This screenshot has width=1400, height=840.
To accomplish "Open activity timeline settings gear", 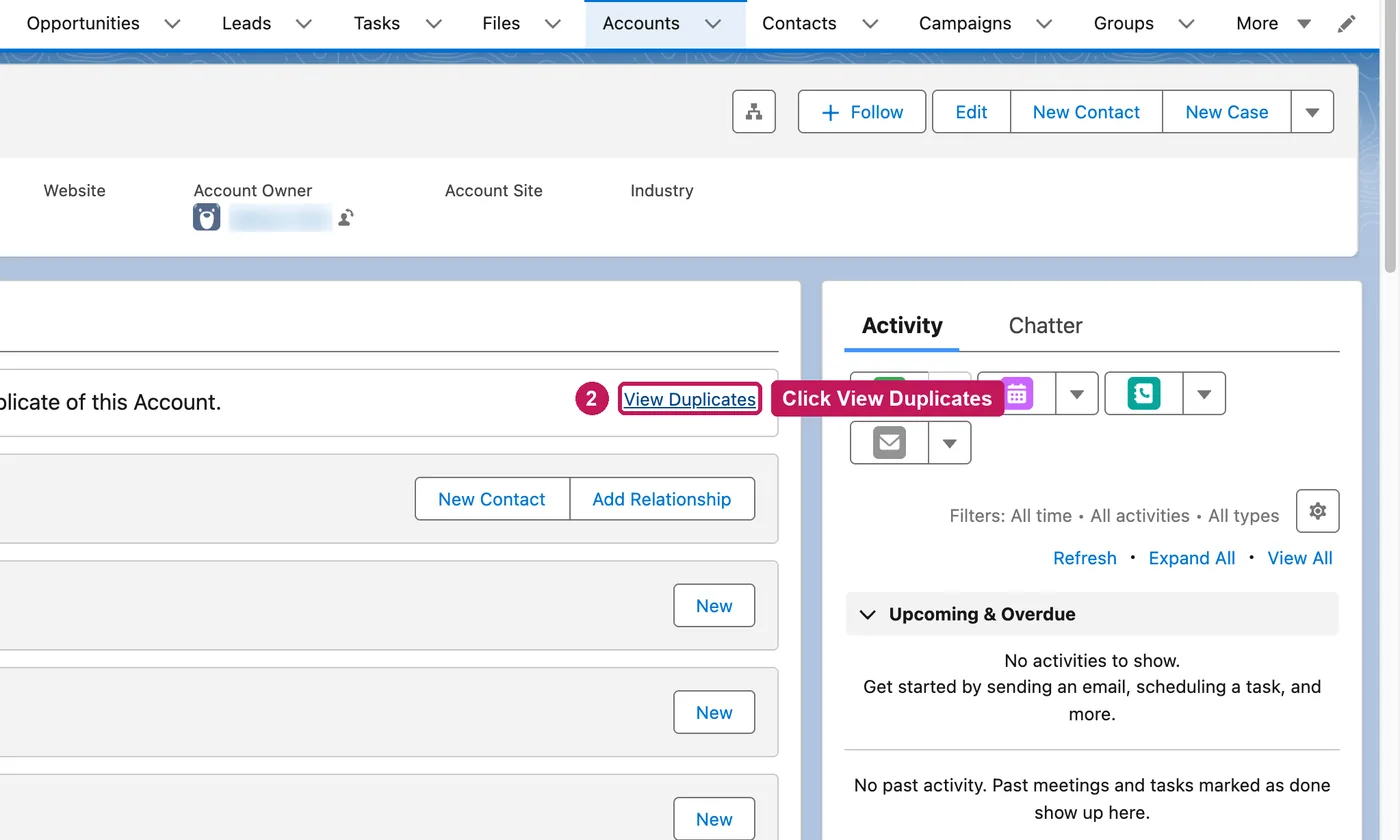I will pos(1318,511).
